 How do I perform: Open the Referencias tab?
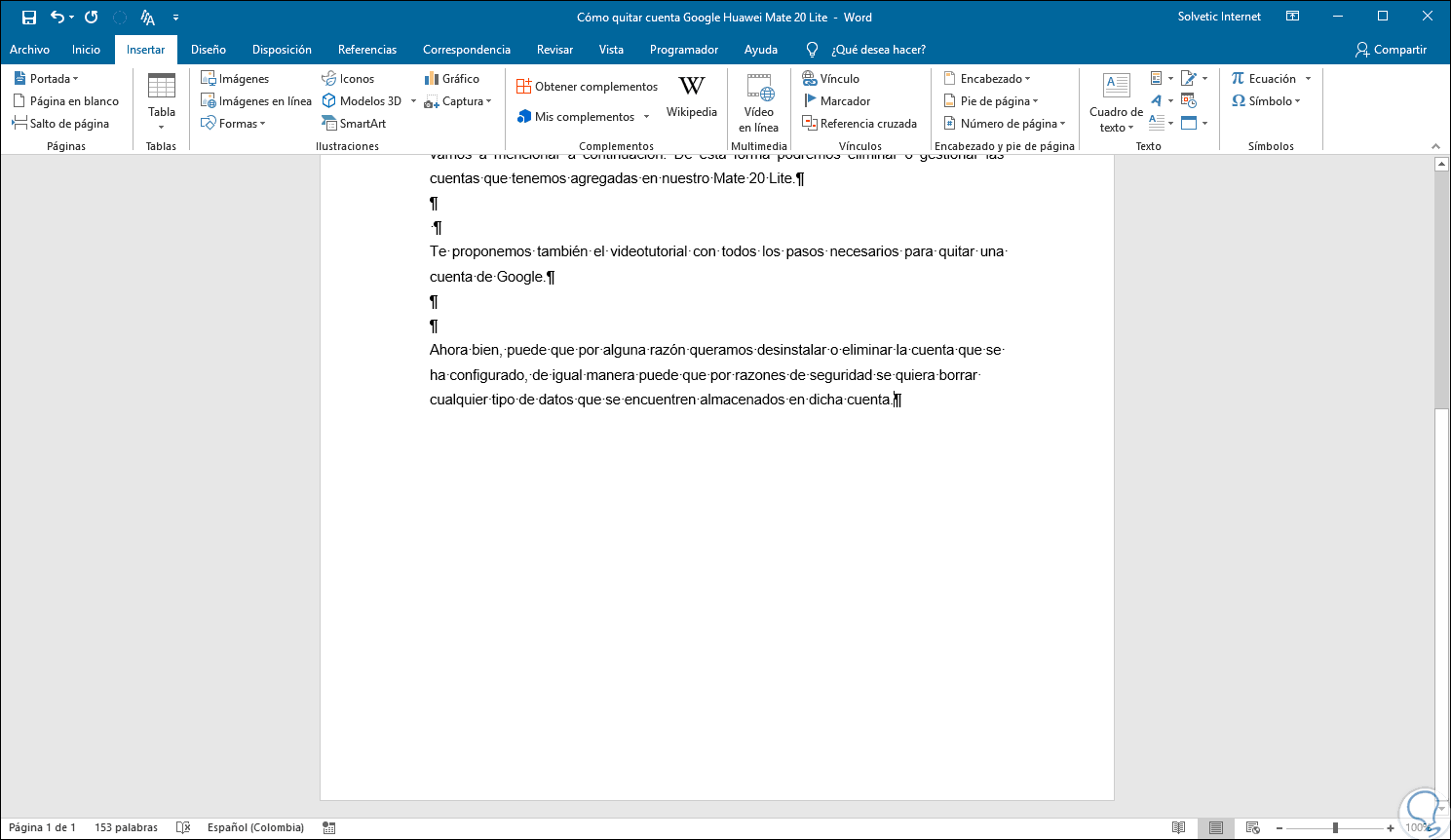(x=367, y=50)
